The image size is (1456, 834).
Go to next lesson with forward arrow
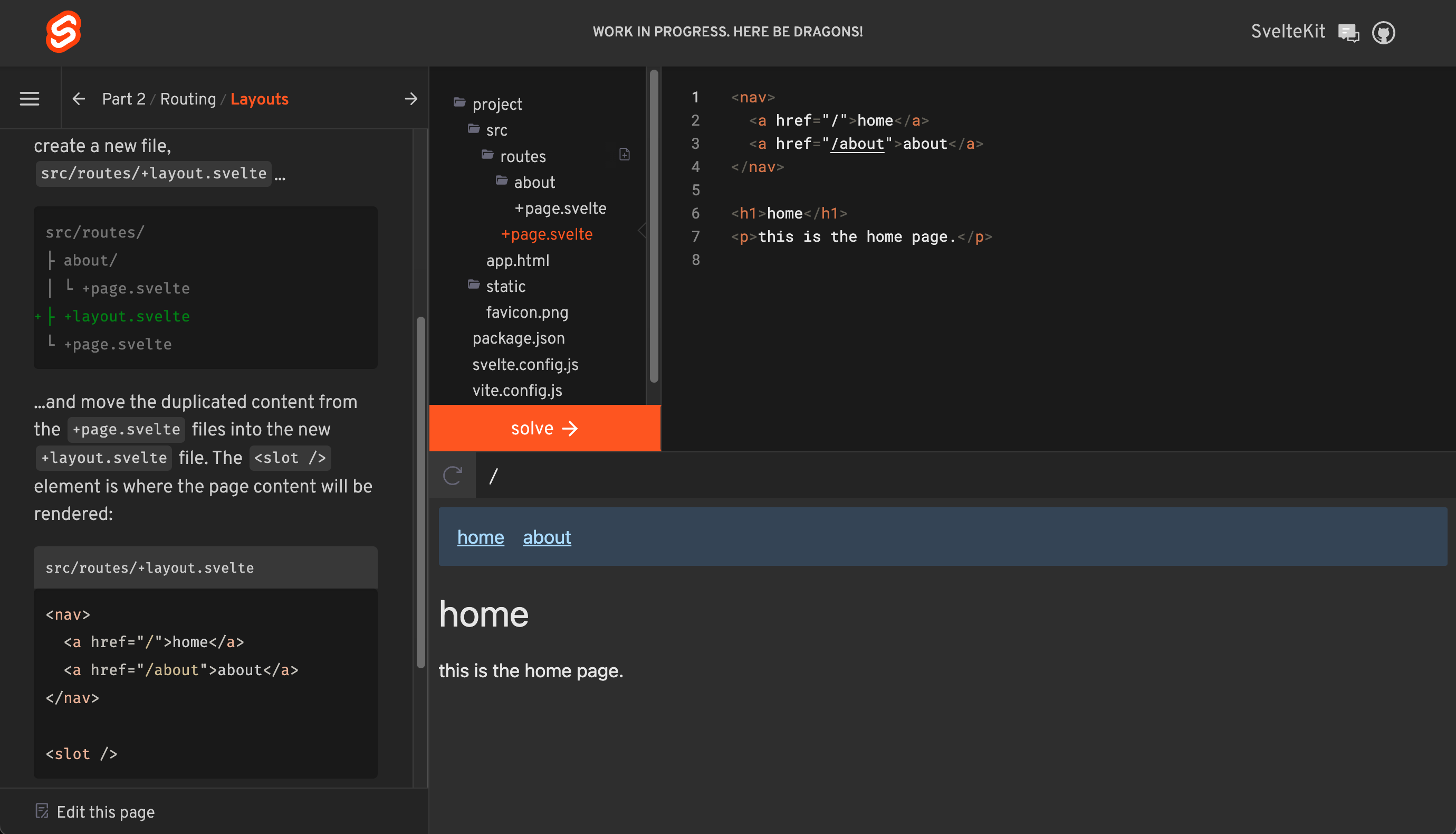point(411,99)
